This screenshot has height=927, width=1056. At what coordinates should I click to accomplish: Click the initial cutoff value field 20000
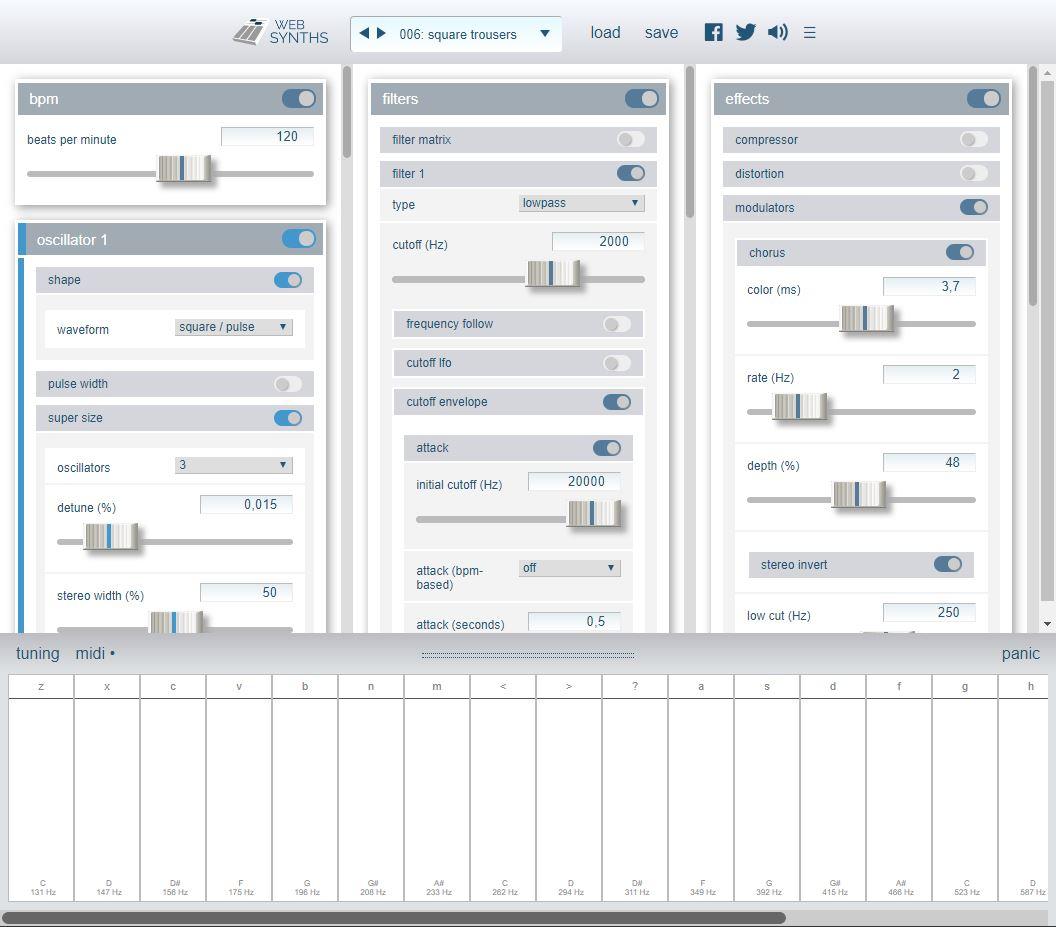574,482
